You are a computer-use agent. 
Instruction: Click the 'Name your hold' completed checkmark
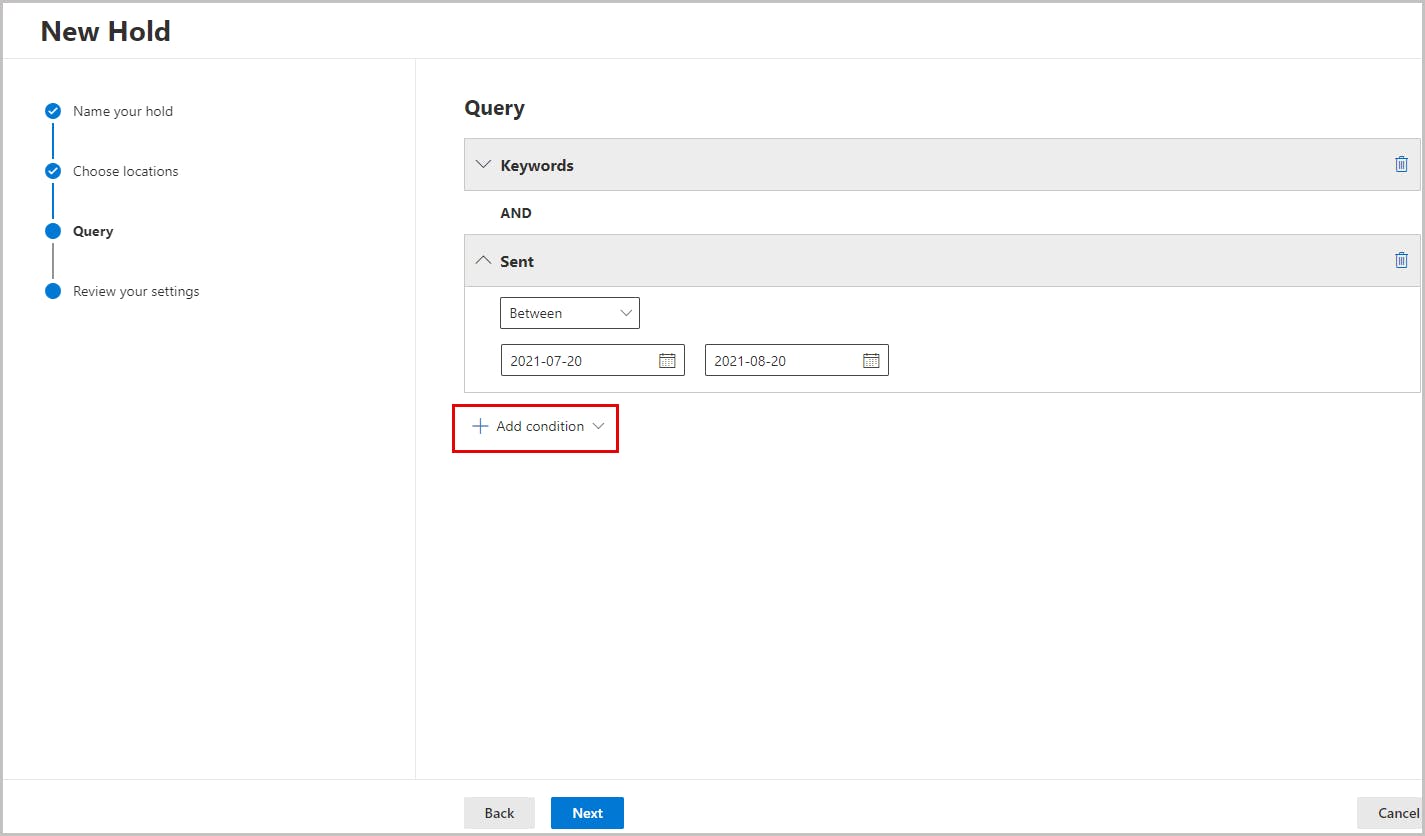(53, 111)
